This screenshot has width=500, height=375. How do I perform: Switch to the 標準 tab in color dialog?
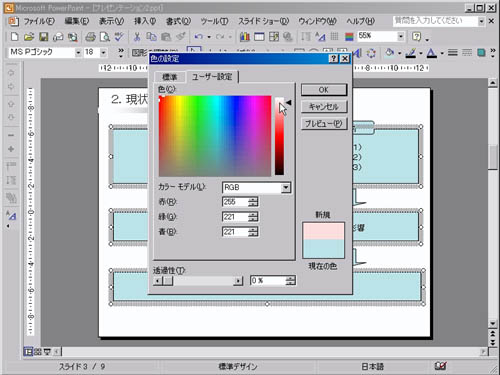click(169, 77)
